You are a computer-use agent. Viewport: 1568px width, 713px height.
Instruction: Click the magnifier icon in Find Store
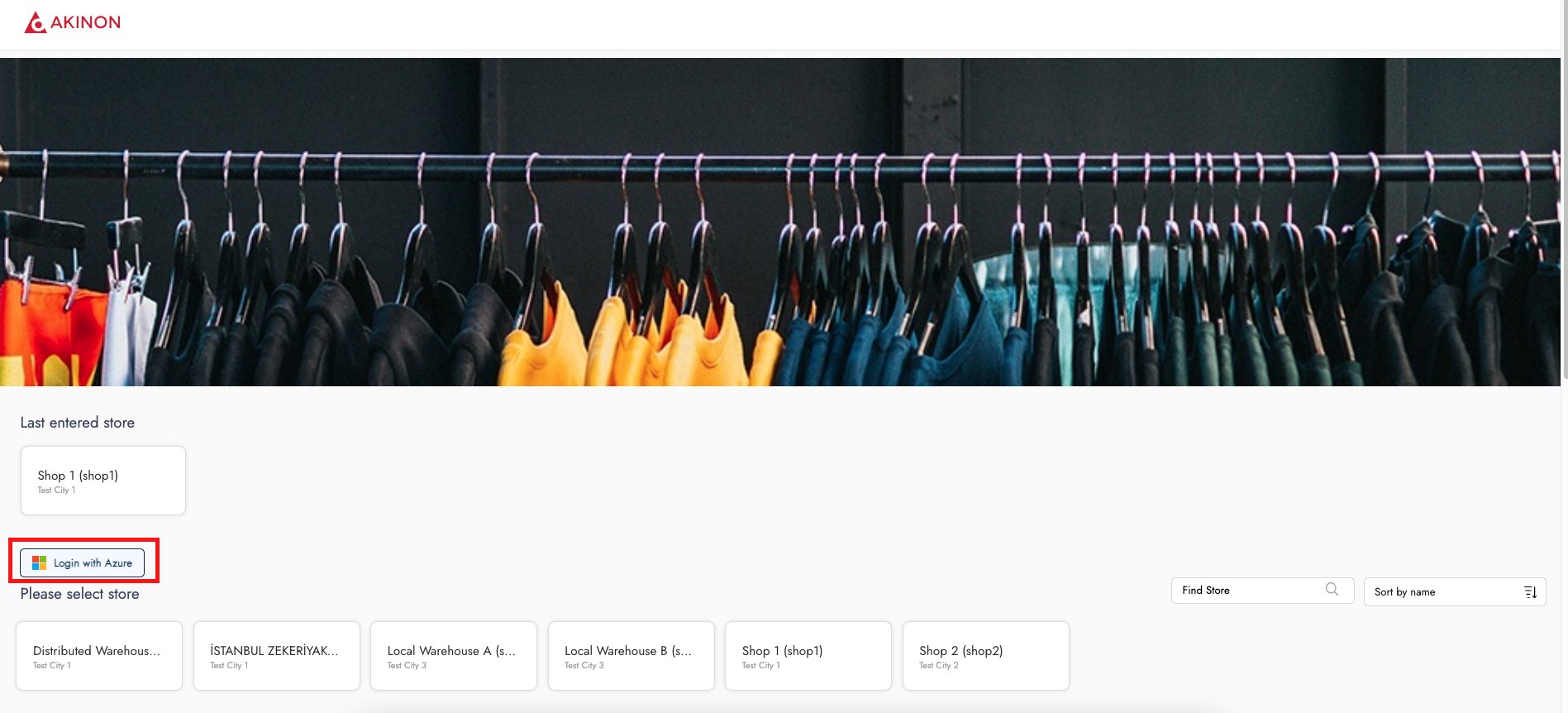click(1332, 590)
